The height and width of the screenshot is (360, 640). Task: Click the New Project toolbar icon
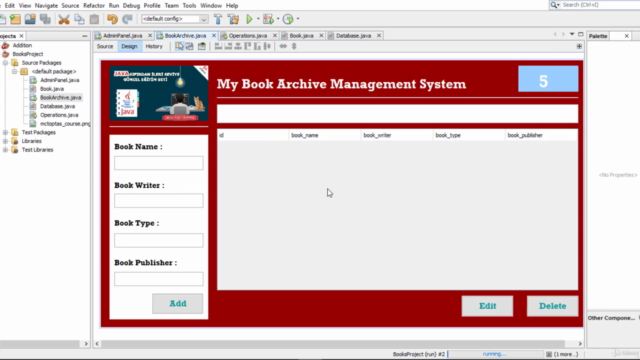16,19
